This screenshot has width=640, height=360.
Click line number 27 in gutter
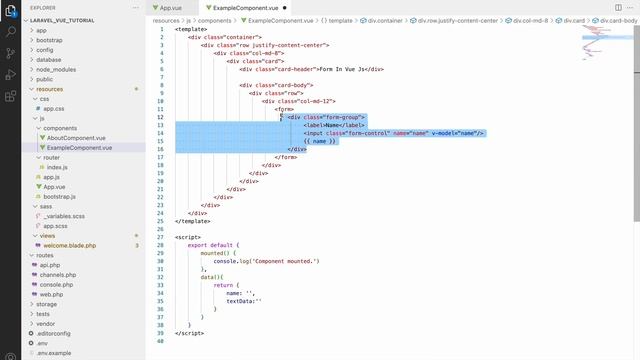160,237
